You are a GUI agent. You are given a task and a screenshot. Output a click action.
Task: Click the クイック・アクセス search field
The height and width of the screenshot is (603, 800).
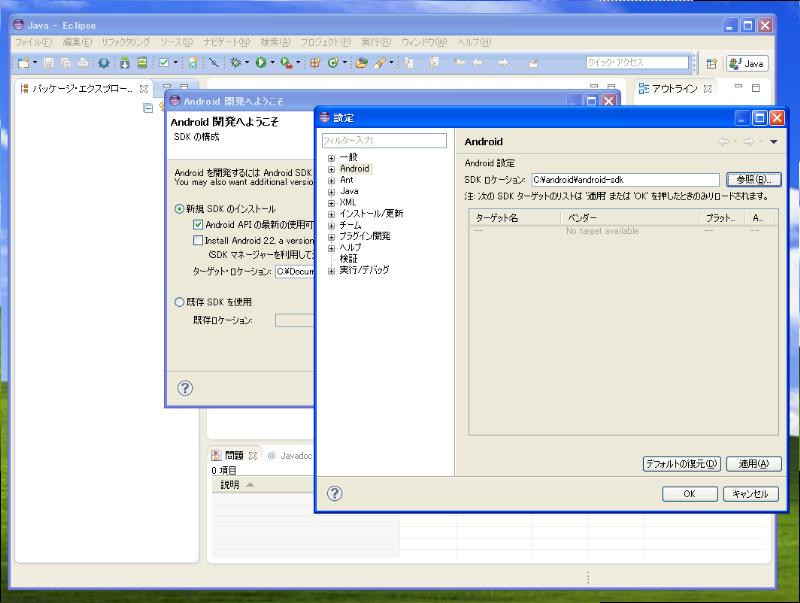638,63
